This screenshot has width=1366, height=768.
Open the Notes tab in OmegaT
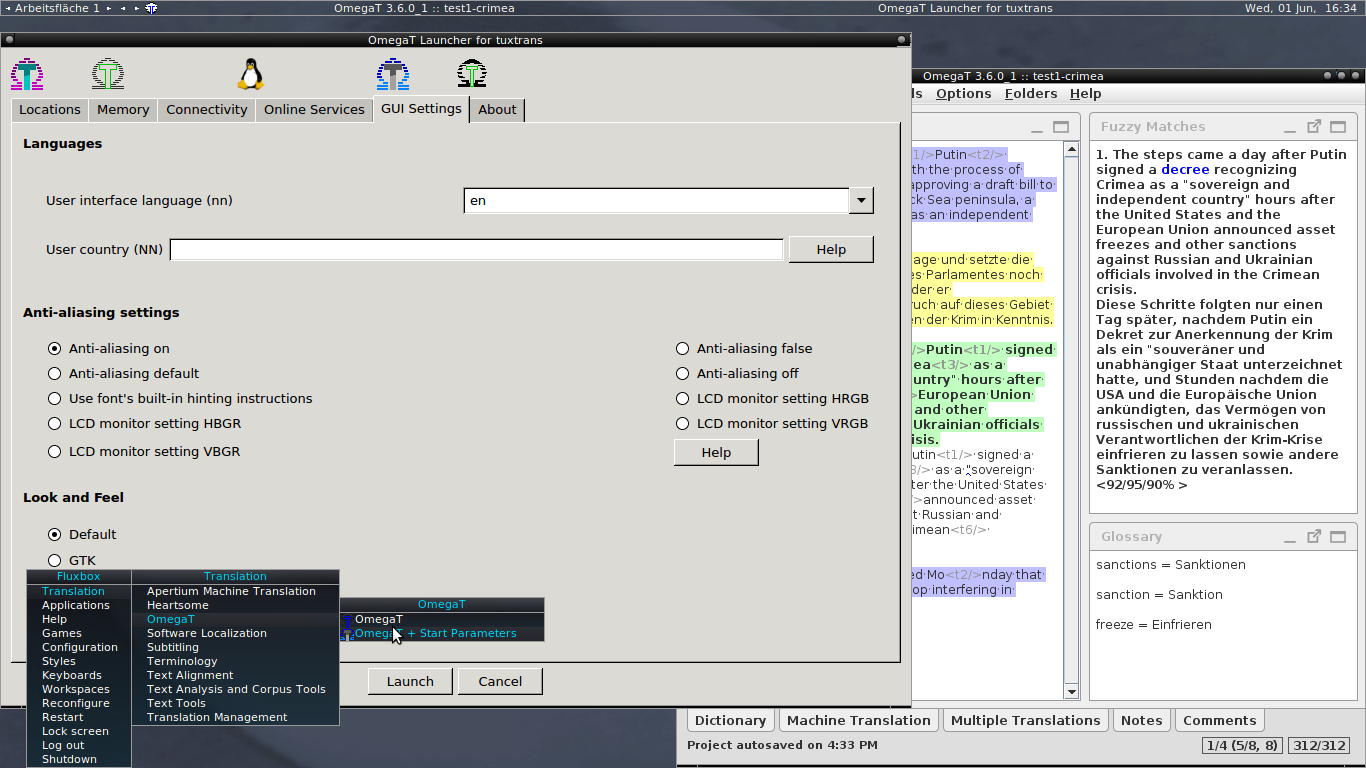[x=1141, y=721]
